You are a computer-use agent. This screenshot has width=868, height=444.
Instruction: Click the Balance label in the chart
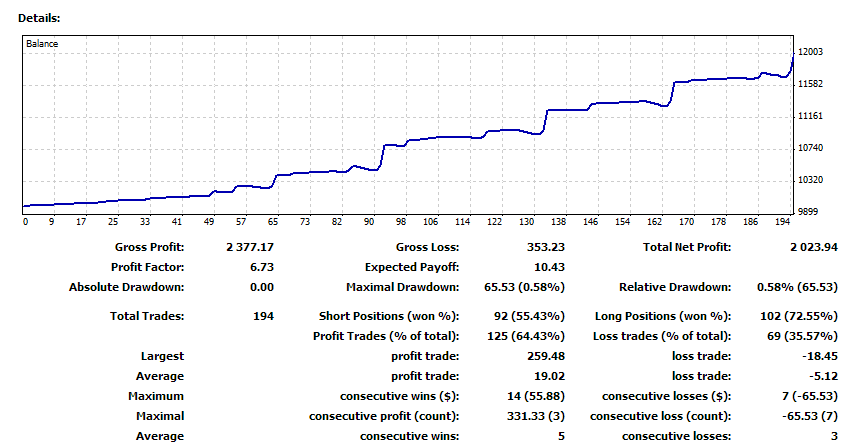tap(42, 44)
